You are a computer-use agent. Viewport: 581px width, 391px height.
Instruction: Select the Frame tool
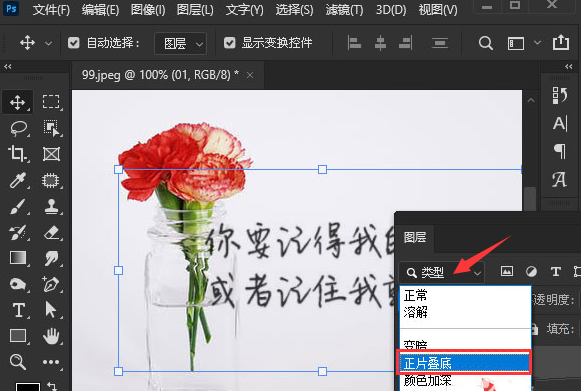coord(51,153)
